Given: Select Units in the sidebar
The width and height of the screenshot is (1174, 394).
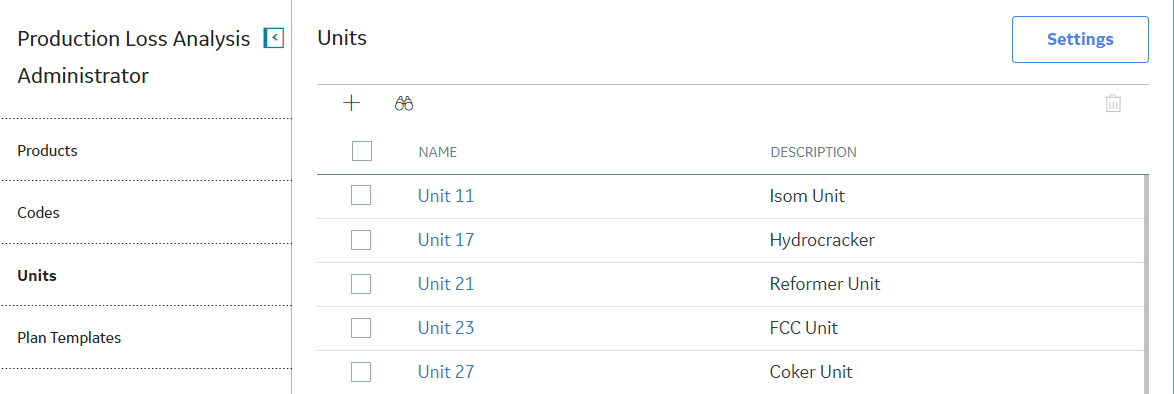Looking at the screenshot, I should [37, 276].
